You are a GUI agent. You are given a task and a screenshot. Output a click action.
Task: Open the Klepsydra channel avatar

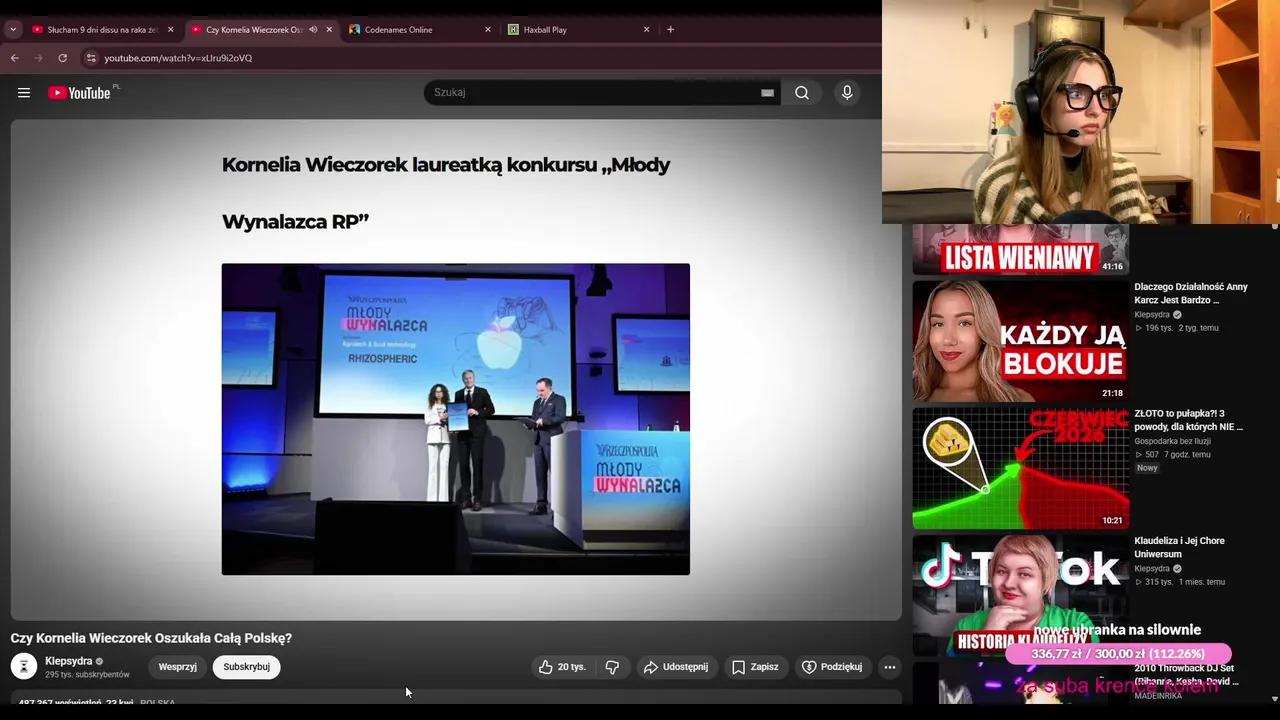coord(24,666)
